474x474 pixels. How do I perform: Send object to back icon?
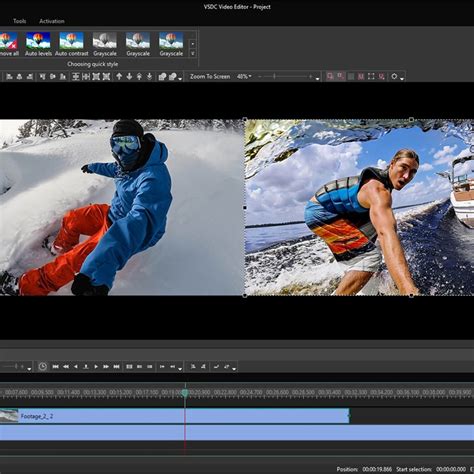point(150,77)
